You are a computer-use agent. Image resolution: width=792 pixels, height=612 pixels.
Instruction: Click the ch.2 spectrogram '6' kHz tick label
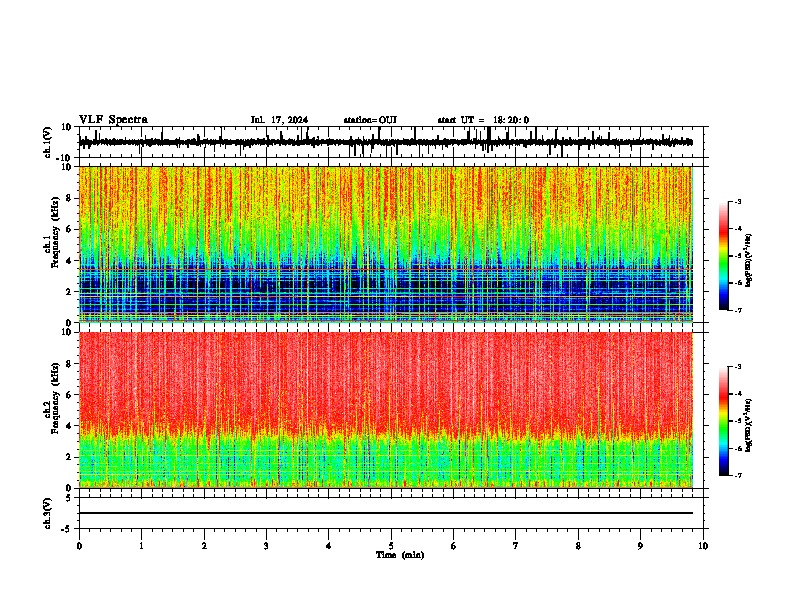pos(69,395)
